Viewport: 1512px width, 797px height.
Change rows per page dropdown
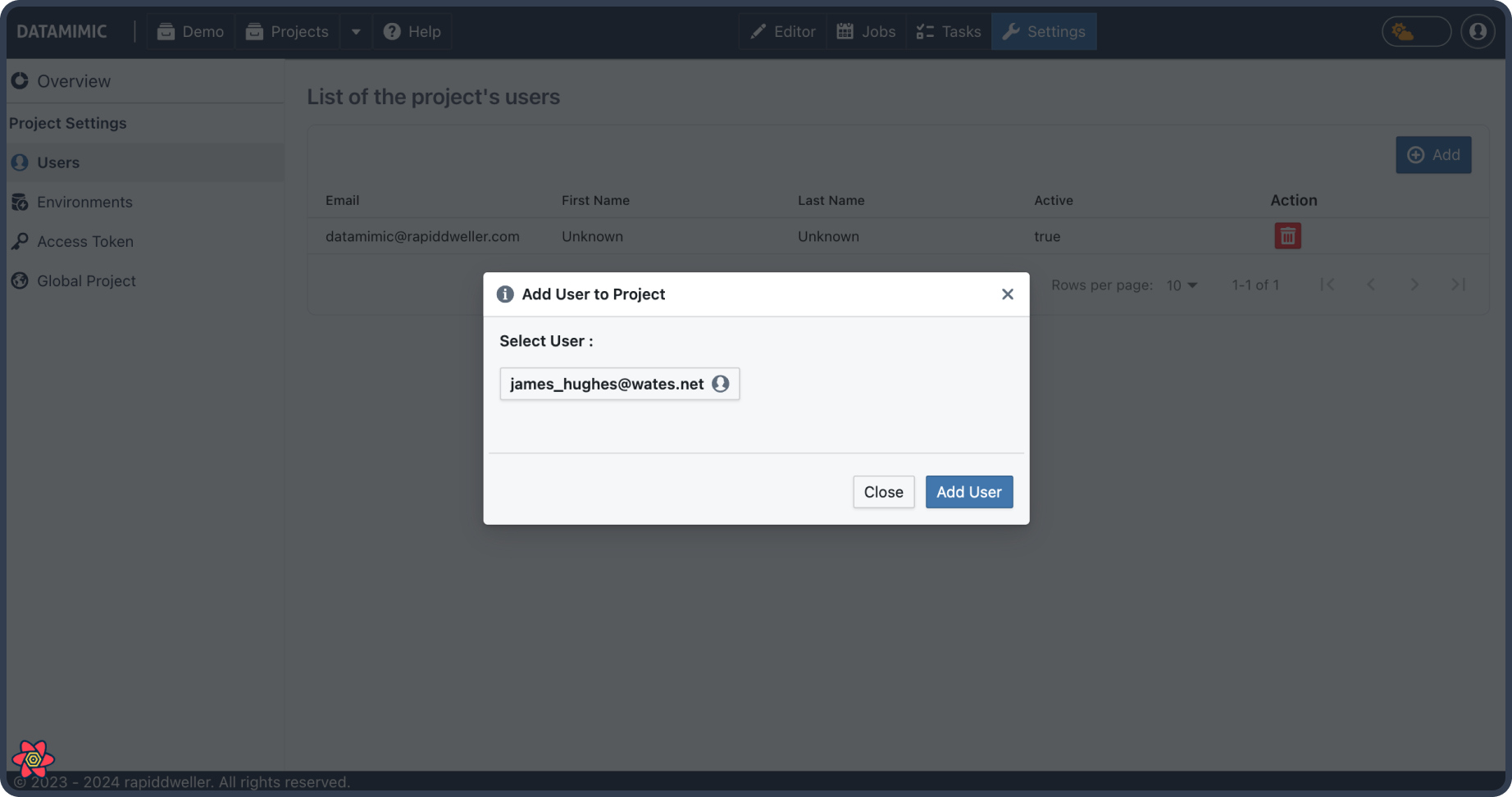coord(1182,285)
